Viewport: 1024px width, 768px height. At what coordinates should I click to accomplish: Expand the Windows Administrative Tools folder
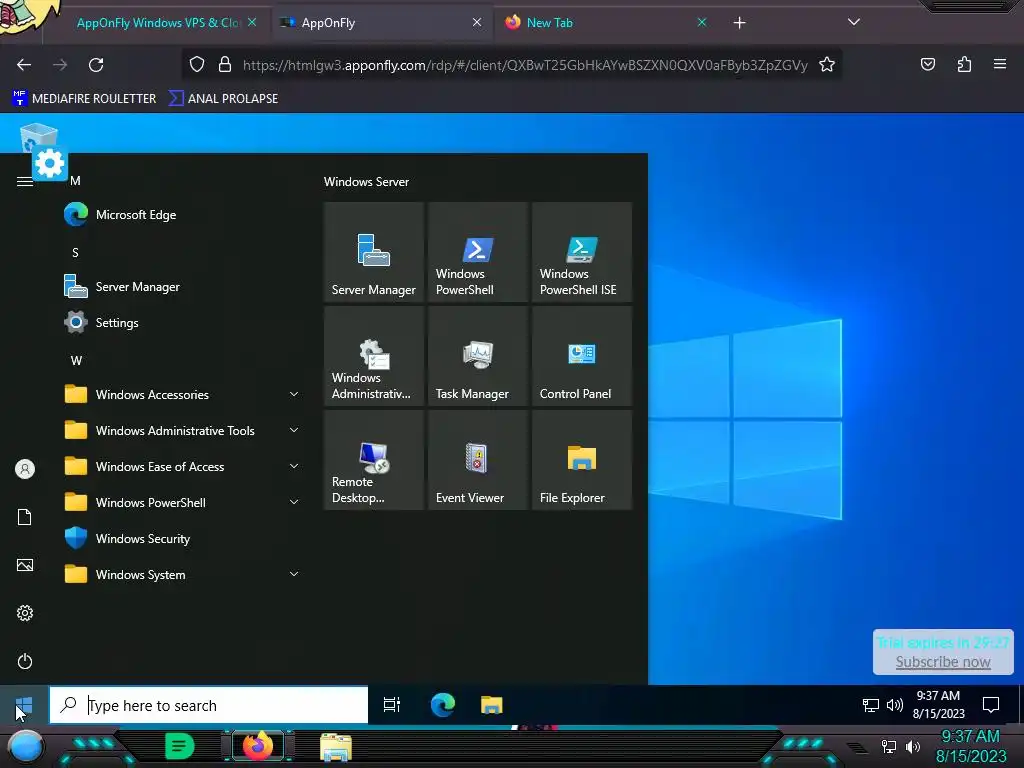183,430
